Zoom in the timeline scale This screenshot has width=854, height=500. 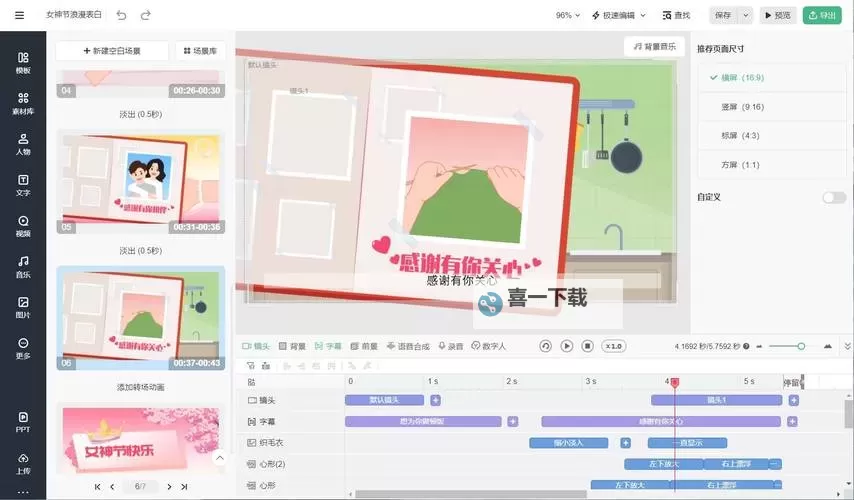[x=828, y=346]
